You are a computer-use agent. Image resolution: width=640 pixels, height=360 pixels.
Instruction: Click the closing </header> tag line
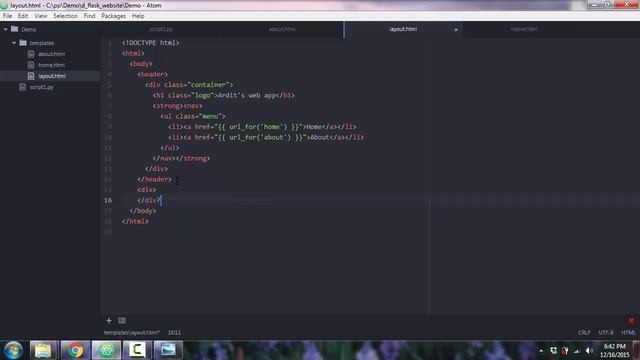coord(154,180)
